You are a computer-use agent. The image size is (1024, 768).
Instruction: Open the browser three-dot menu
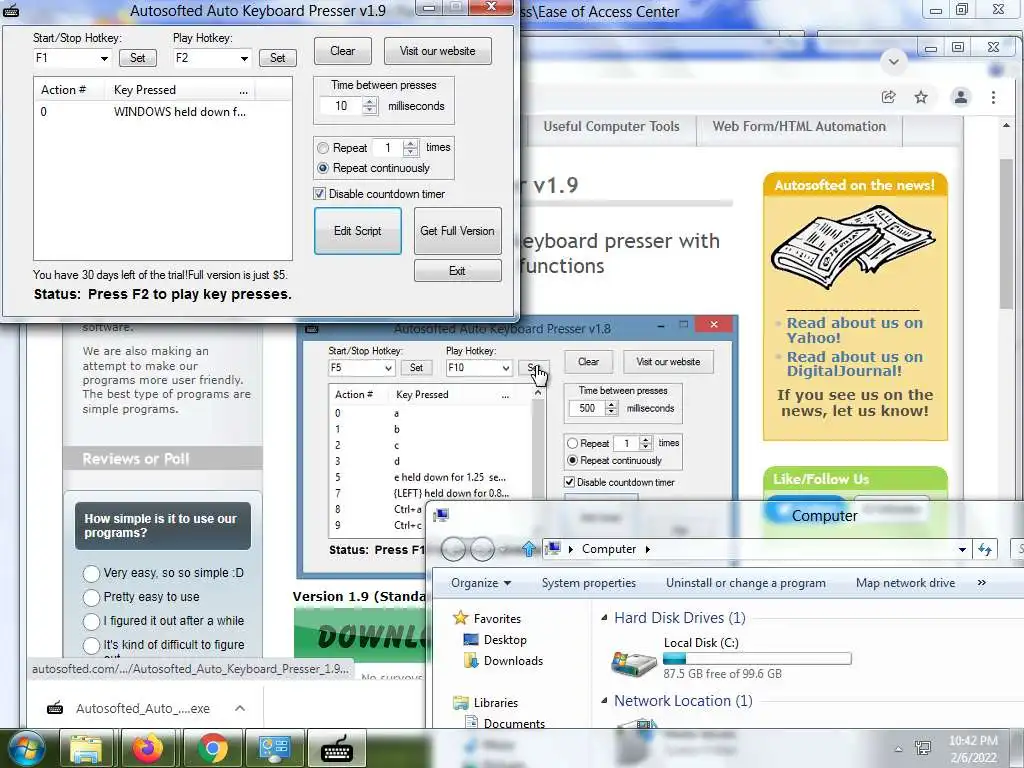(x=993, y=97)
